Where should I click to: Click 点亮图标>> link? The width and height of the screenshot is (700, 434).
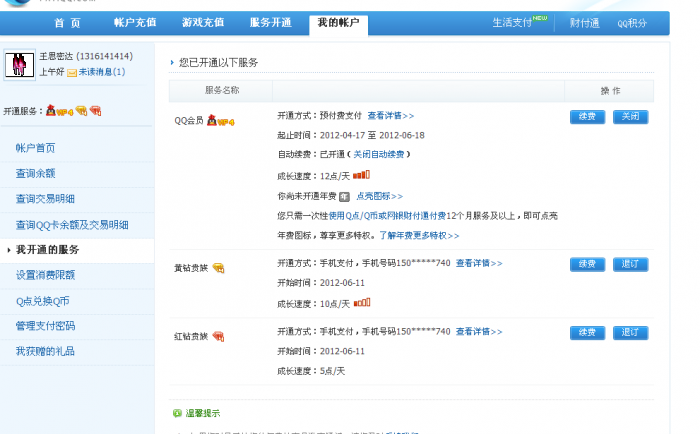pos(379,196)
